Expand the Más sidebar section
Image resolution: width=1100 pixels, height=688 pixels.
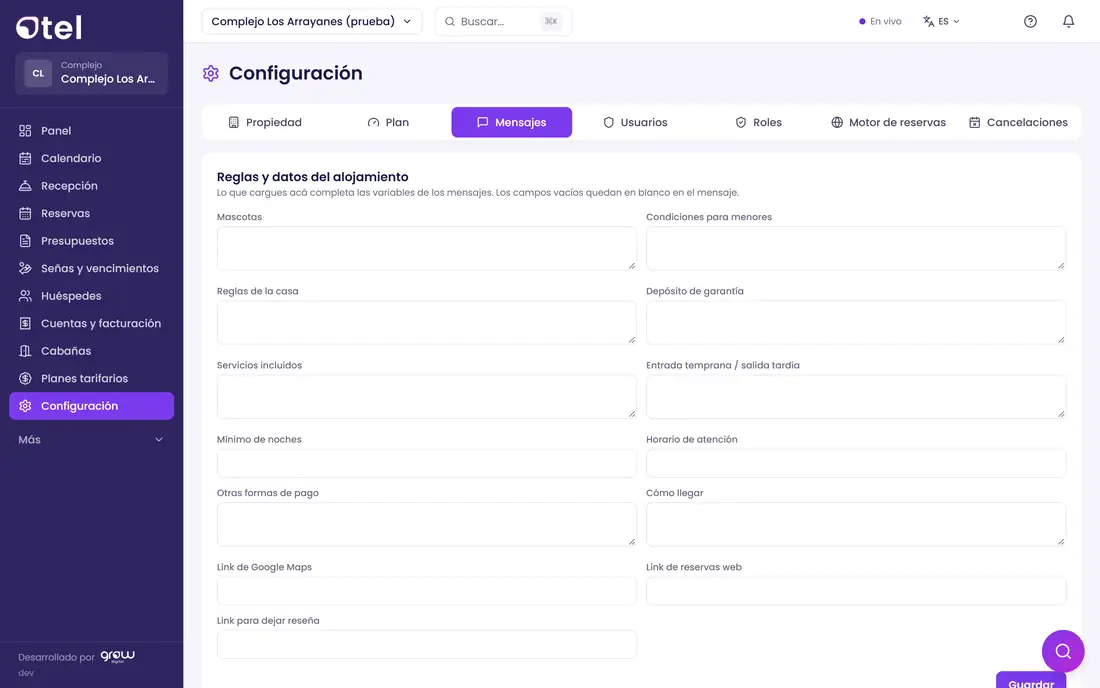91,440
